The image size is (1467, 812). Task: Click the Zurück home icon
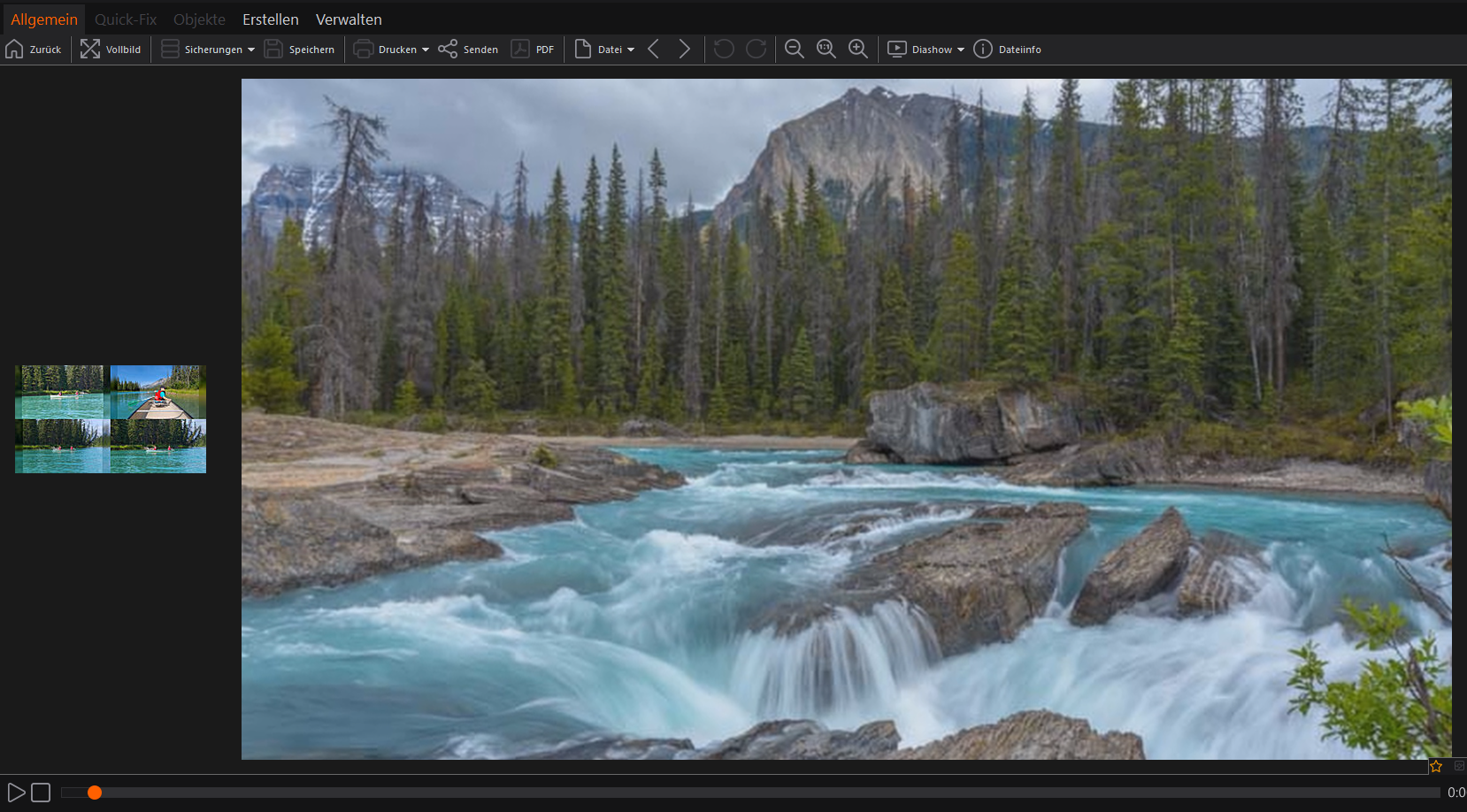pyautogui.click(x=15, y=50)
